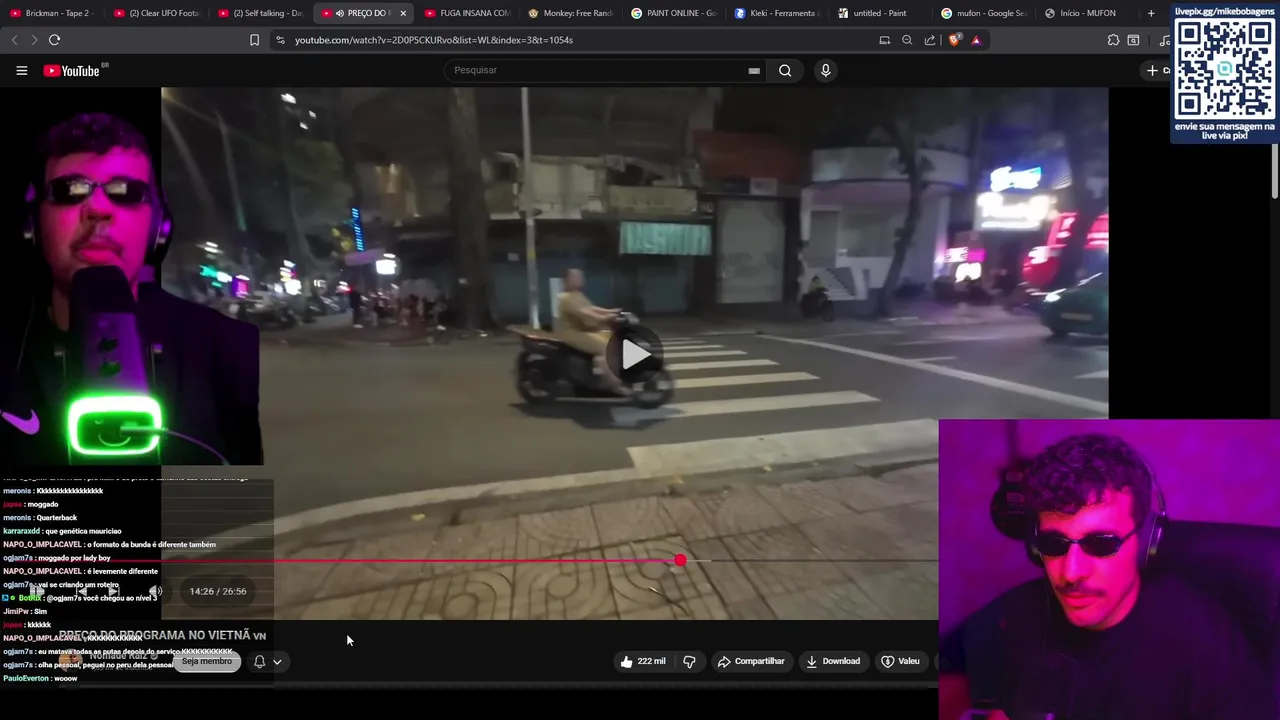Viewport: 1280px width, 720px height.
Task: Click the picture-in-picture icon in address bar
Action: [x=884, y=40]
